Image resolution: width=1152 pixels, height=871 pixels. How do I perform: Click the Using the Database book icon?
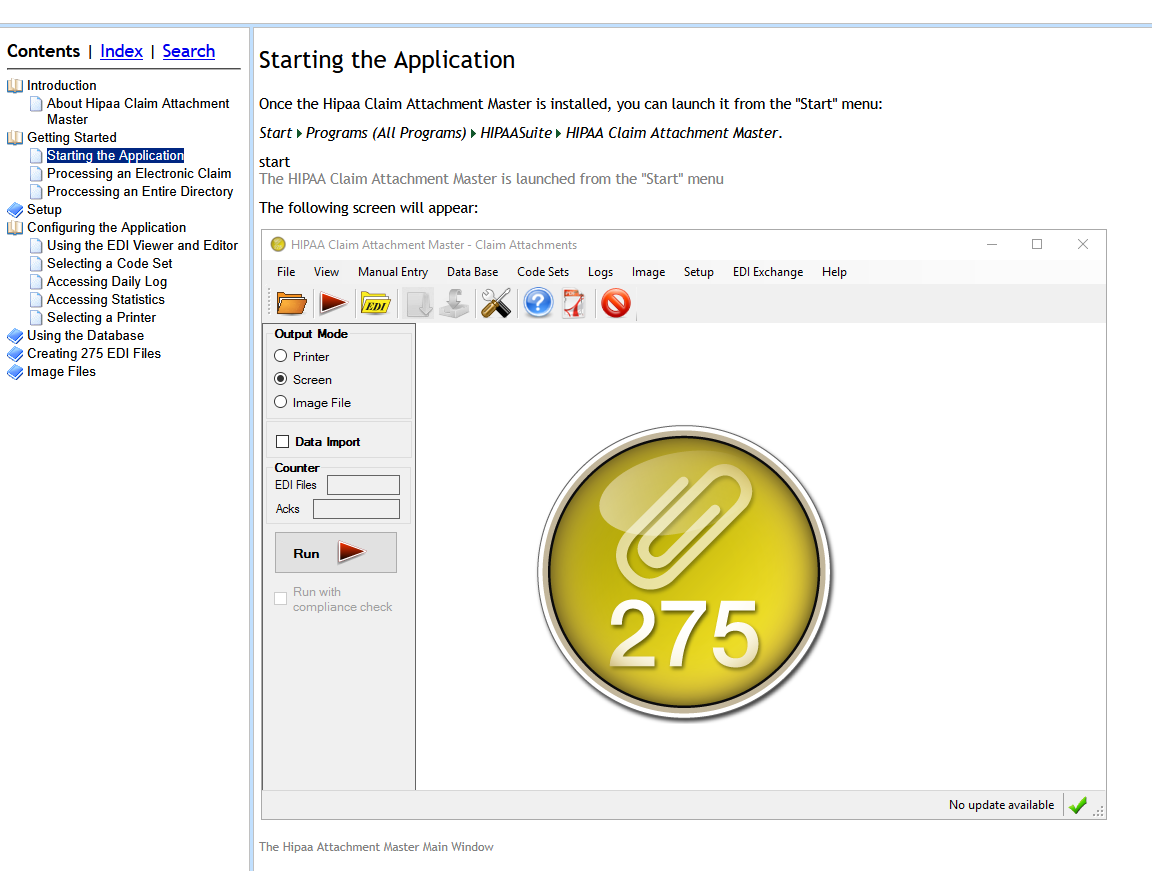15,336
